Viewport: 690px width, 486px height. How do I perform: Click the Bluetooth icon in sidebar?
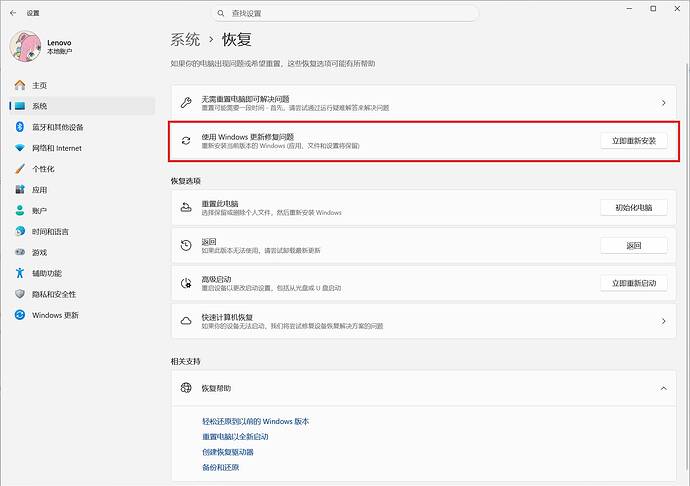tap(20, 127)
